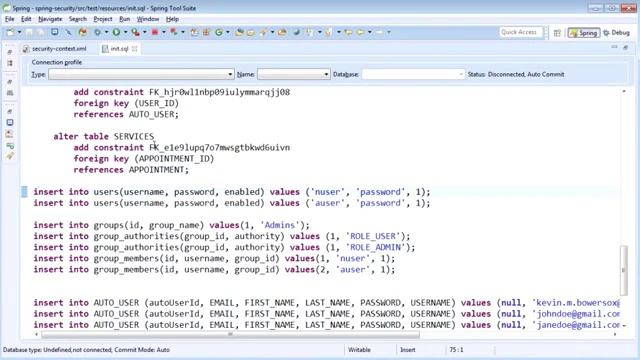Click the topmost restore icon in left sidebar
The height and width of the screenshot is (360, 640).
(x=10, y=52)
